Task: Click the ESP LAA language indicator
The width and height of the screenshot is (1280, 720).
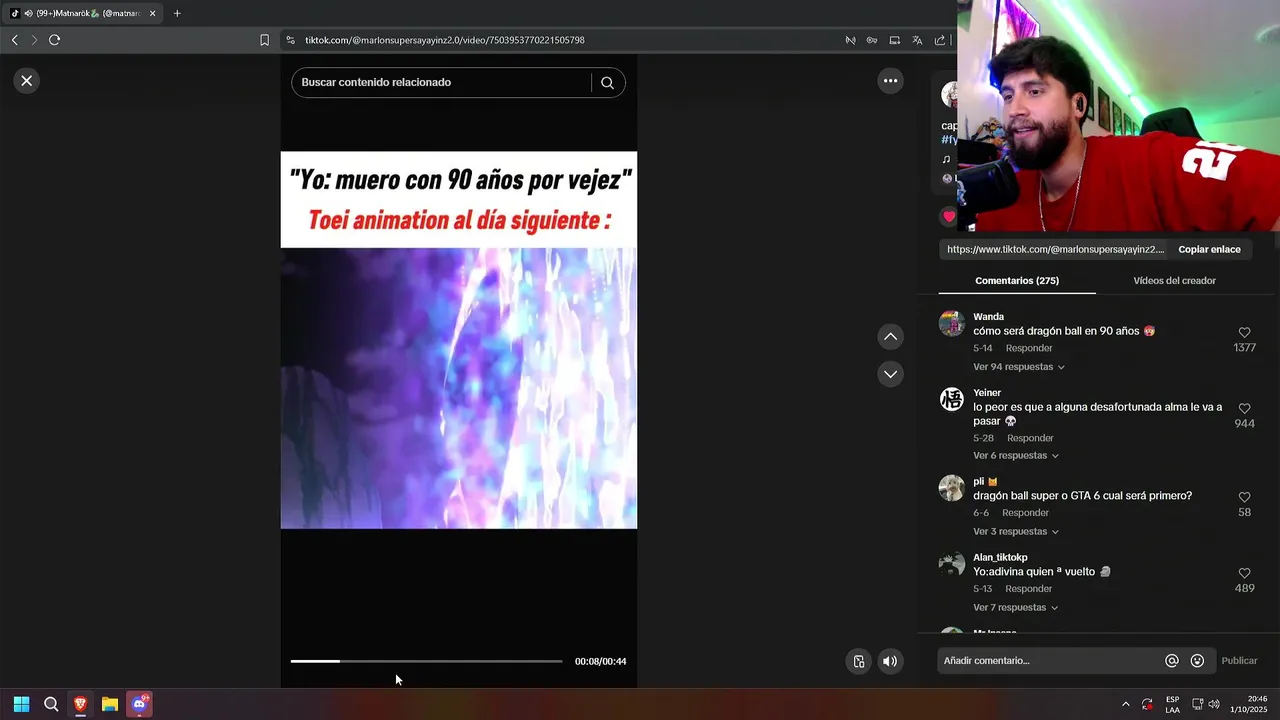Action: pos(1172,704)
